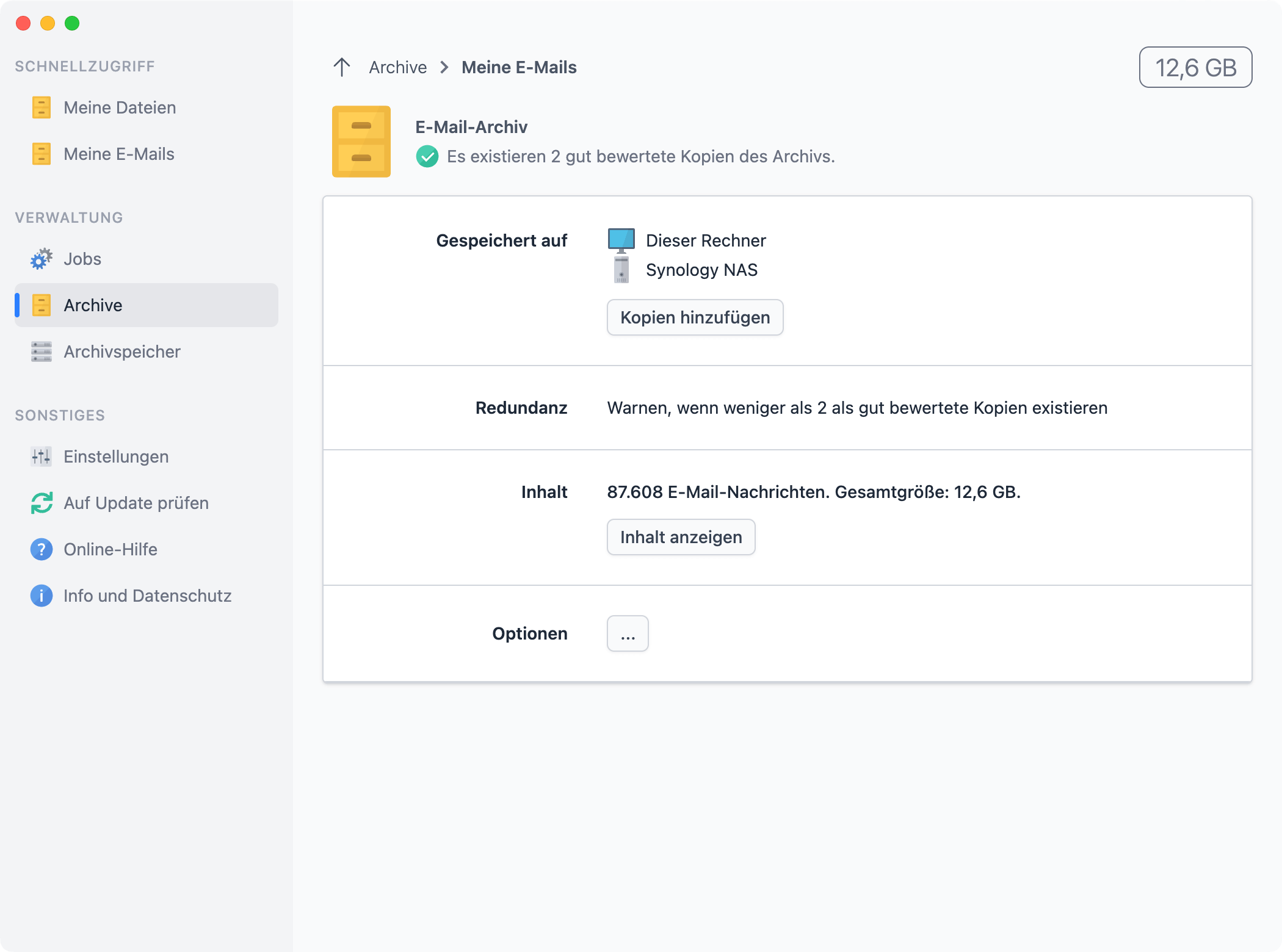Click the 12,6 GB size badge
This screenshot has height=952, width=1282.
pos(1195,67)
